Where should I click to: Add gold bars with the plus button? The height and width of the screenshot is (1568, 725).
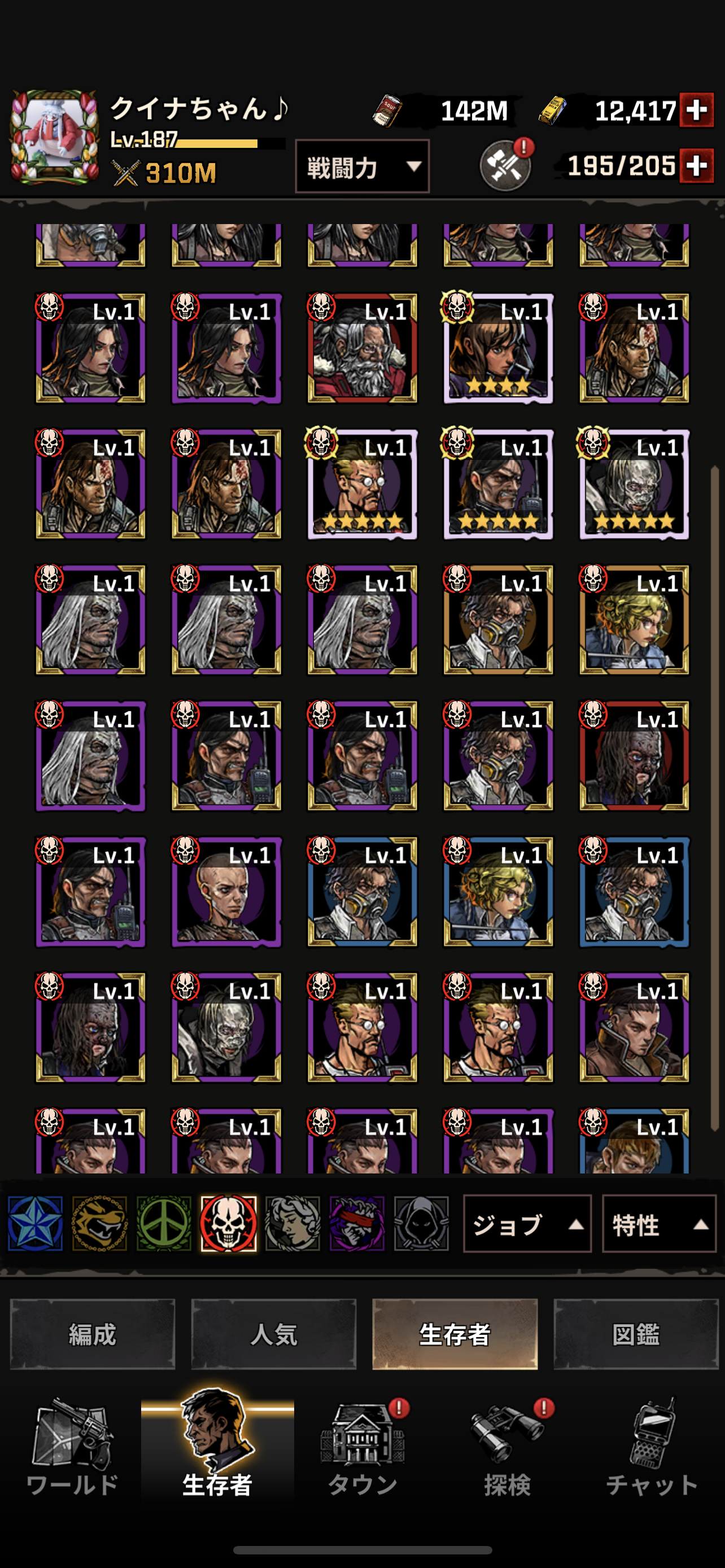[696, 110]
